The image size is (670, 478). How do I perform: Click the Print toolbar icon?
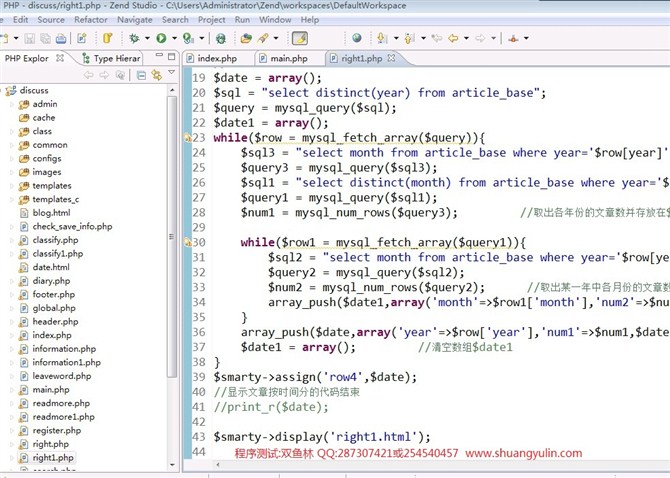point(61,38)
